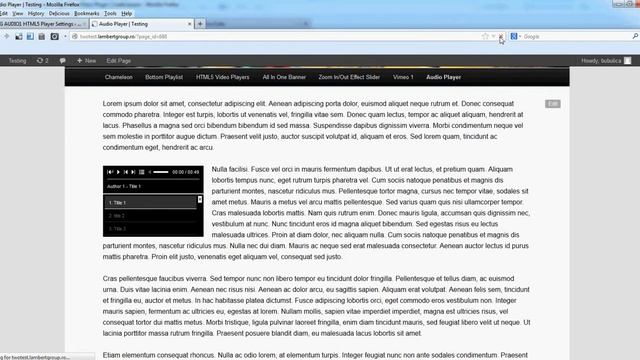Click the Delicious bookmarks toolbar icon
Viewport: 640px width, 360px height.
click(19, 36)
